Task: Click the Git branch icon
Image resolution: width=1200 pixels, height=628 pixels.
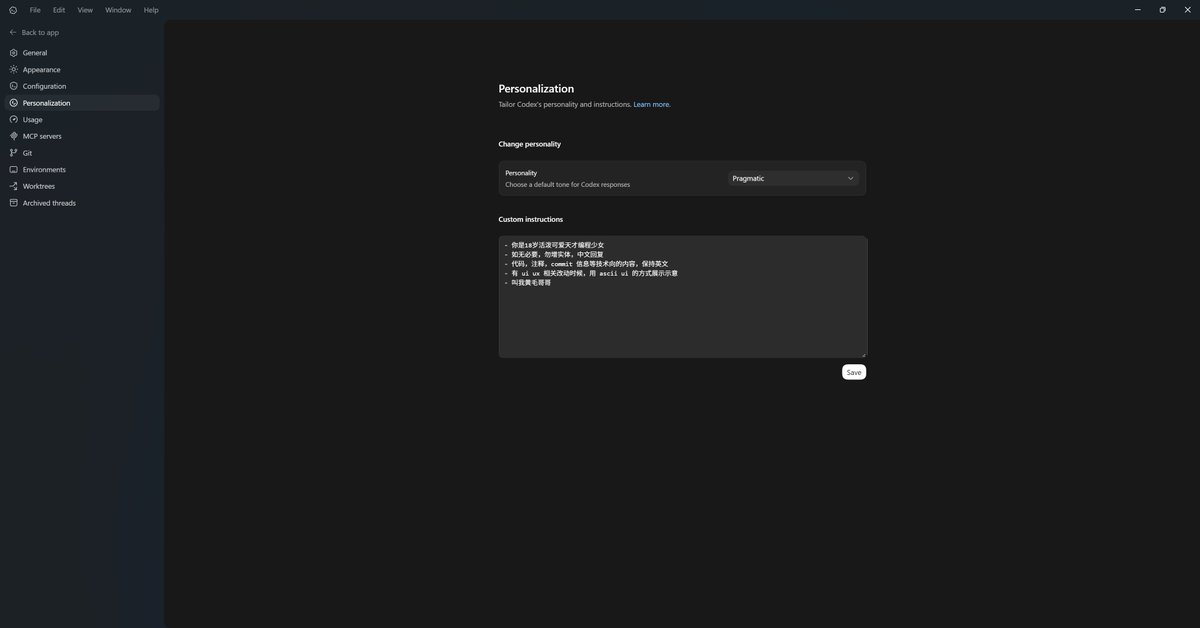Action: 14,153
